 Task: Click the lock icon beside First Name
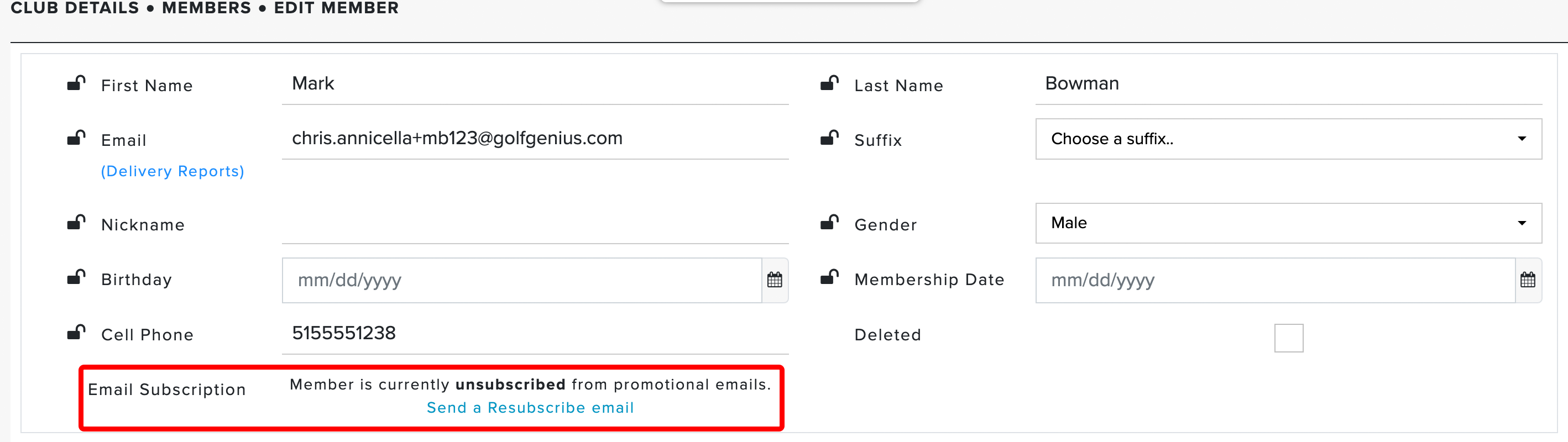(76, 83)
